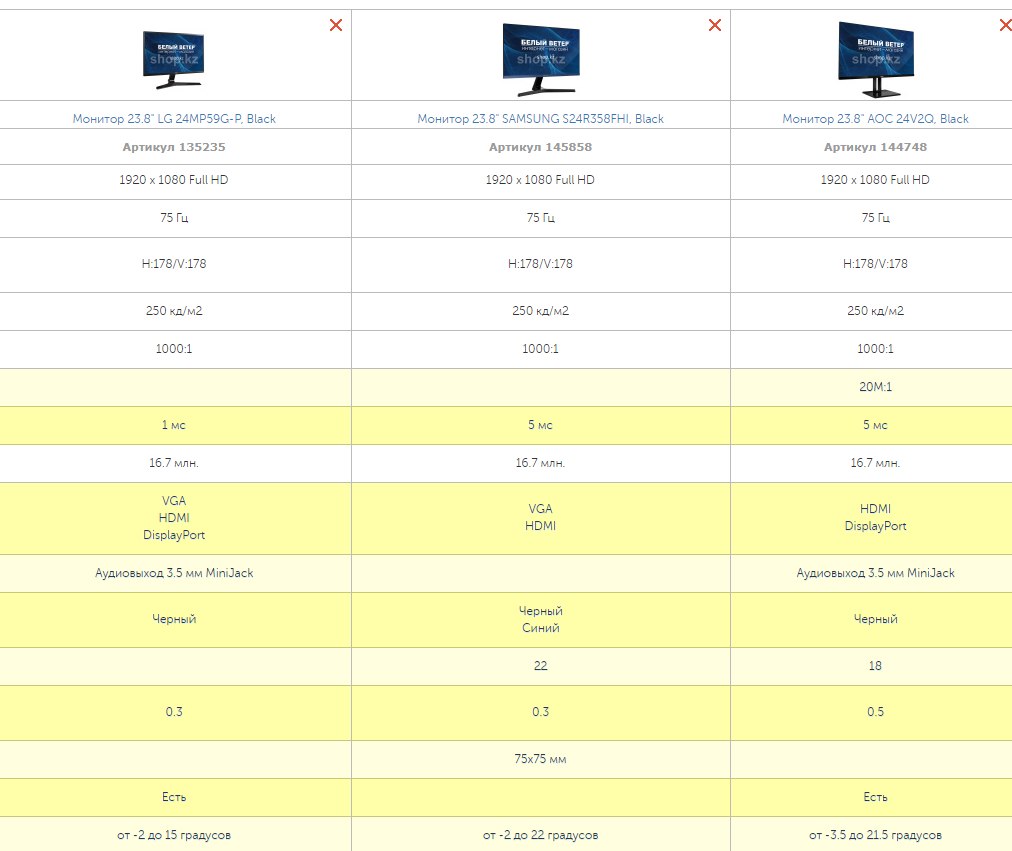Image resolution: width=1012 pixels, height=851 pixels.
Task: Click 250 кд/м2 in AOC column
Action: coord(875,311)
